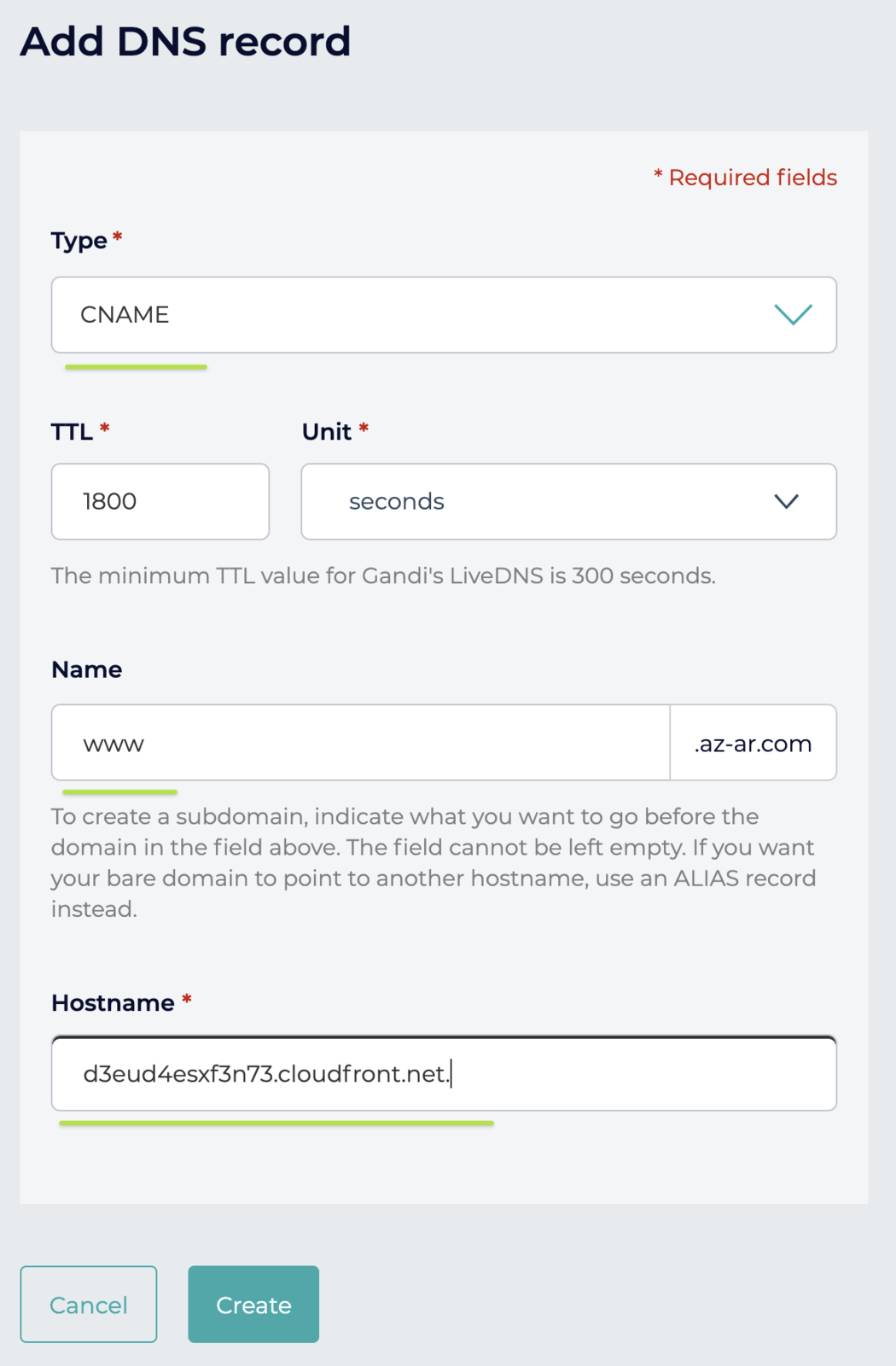Click the .az-ar.com domain suffix box
Image resolution: width=896 pixels, height=1366 pixels.
(x=753, y=743)
